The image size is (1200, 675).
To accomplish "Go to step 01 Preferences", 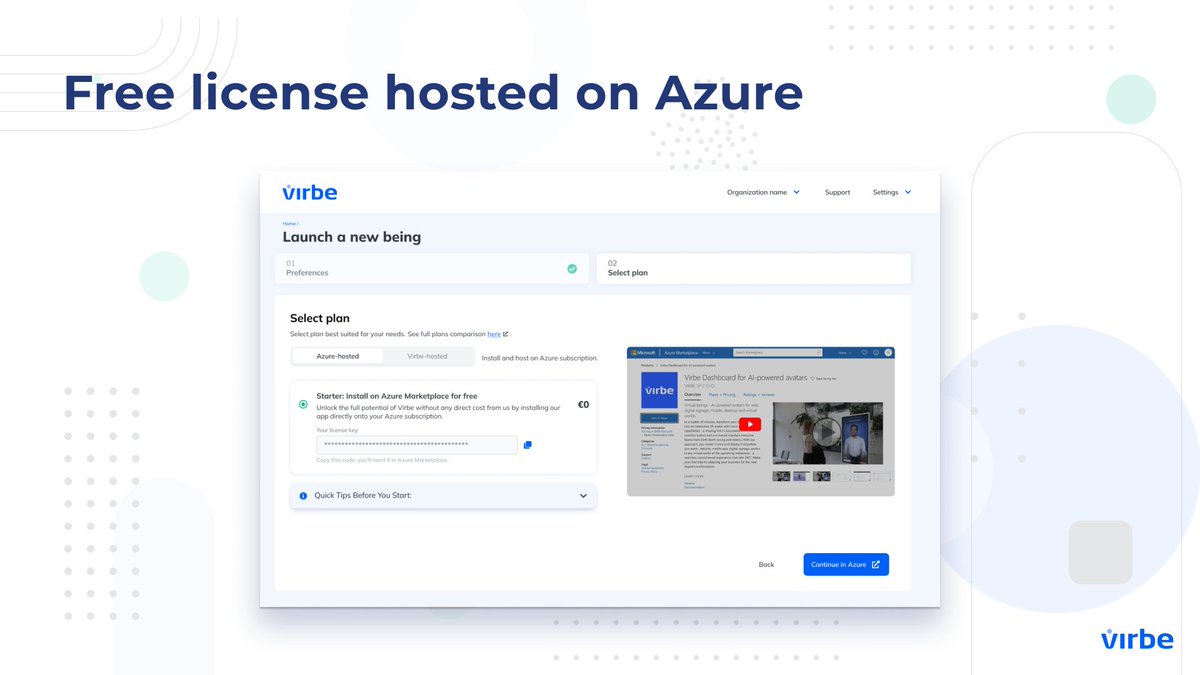I will click(x=432, y=268).
